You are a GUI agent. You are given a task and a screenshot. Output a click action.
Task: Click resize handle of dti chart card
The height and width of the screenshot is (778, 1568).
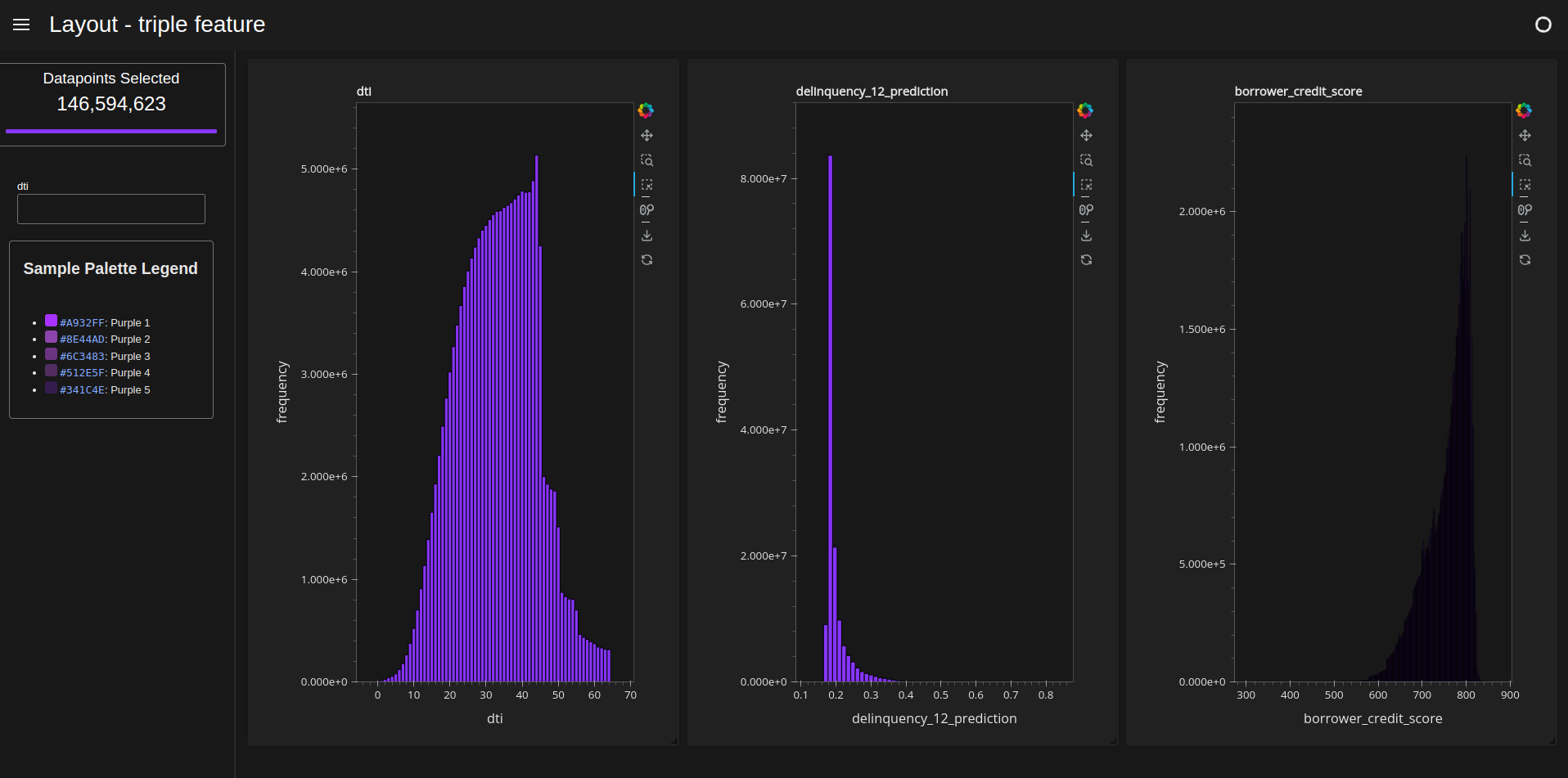pos(674,740)
